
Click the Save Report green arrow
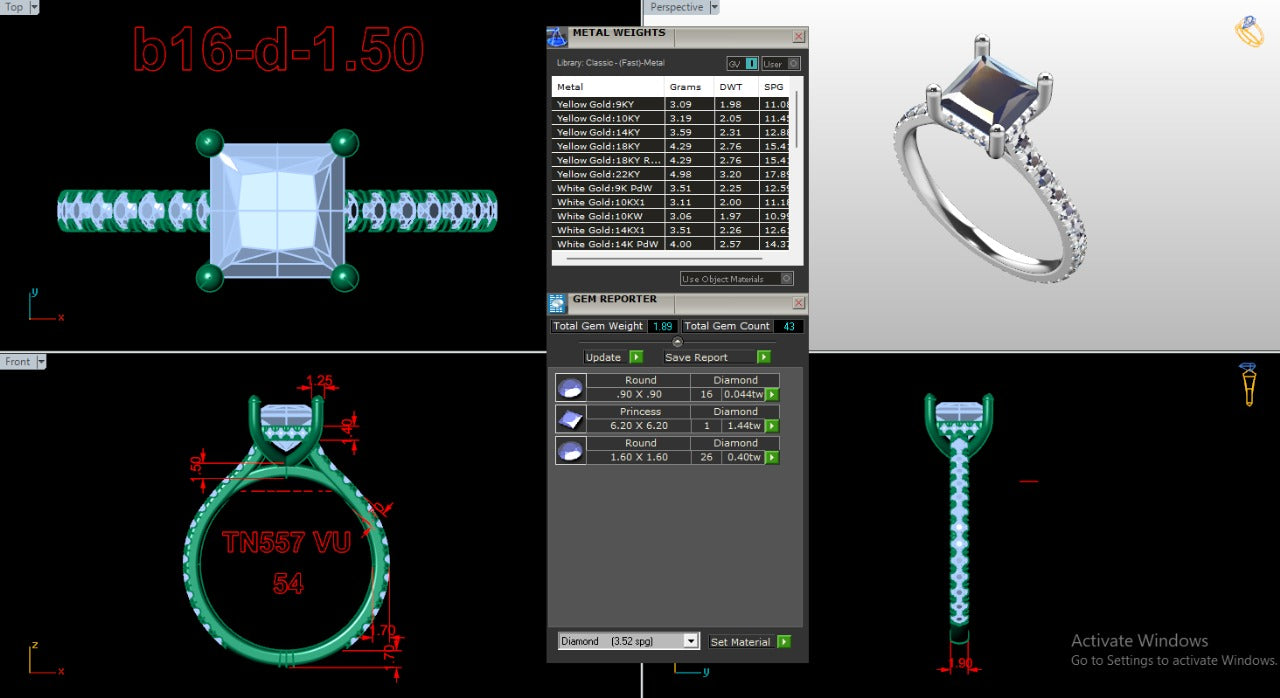pos(764,357)
